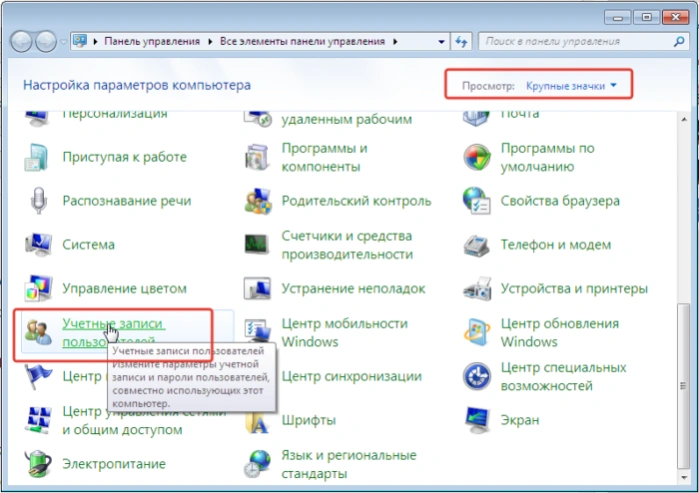Click the Телефон и модем icon
Image resolution: width=699 pixels, height=493 pixels.
coord(477,245)
